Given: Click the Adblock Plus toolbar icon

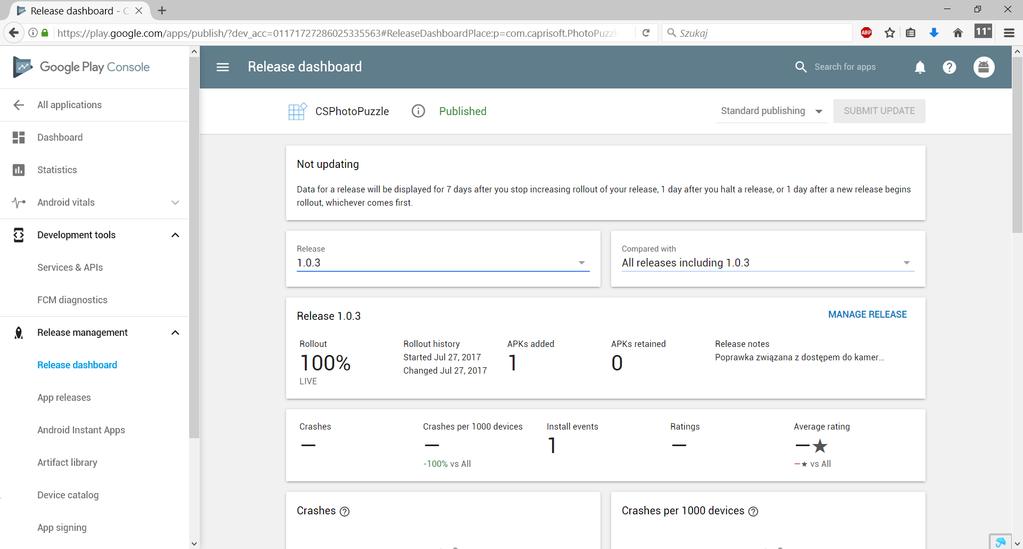Looking at the screenshot, I should [x=866, y=33].
